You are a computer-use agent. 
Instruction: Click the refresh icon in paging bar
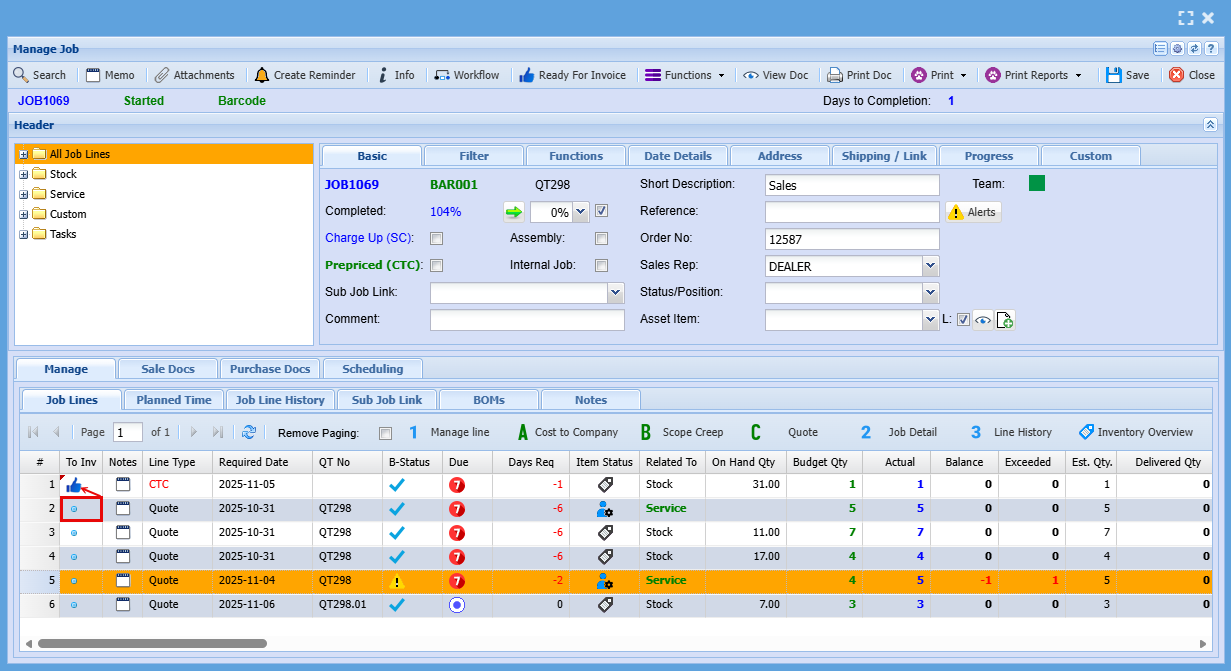point(249,432)
